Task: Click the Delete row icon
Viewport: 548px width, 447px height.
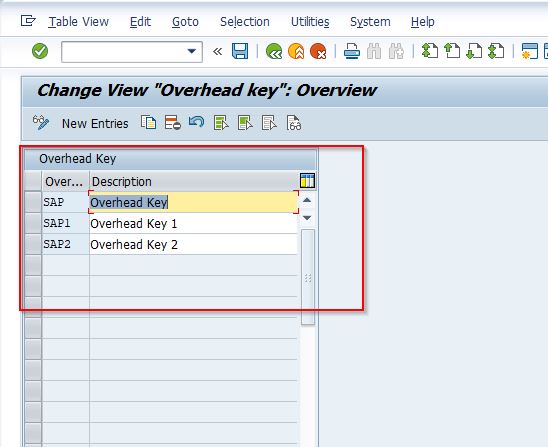Action: 173,123
